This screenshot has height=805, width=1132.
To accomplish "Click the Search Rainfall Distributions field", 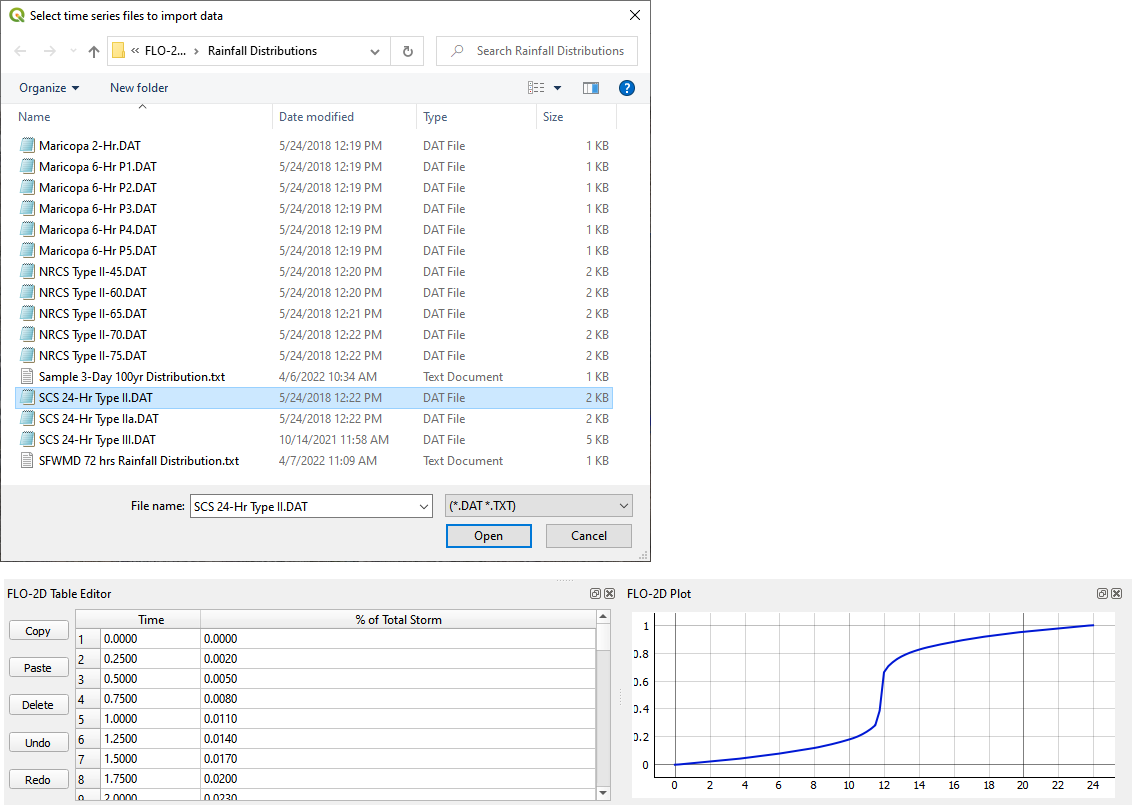I will point(549,51).
